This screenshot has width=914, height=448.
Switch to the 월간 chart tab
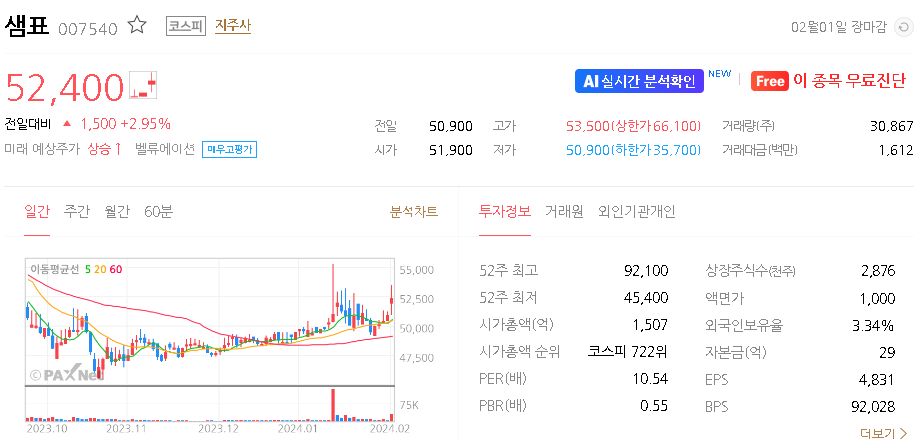point(117,211)
